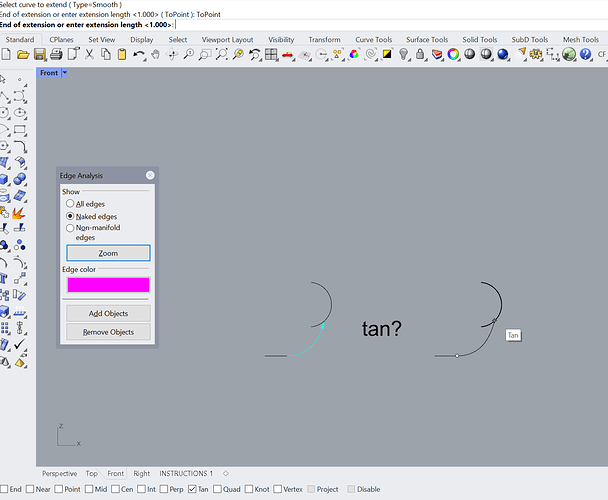This screenshot has width=608, height=500.
Task: Open the Help question mark icon
Action: 586,54
